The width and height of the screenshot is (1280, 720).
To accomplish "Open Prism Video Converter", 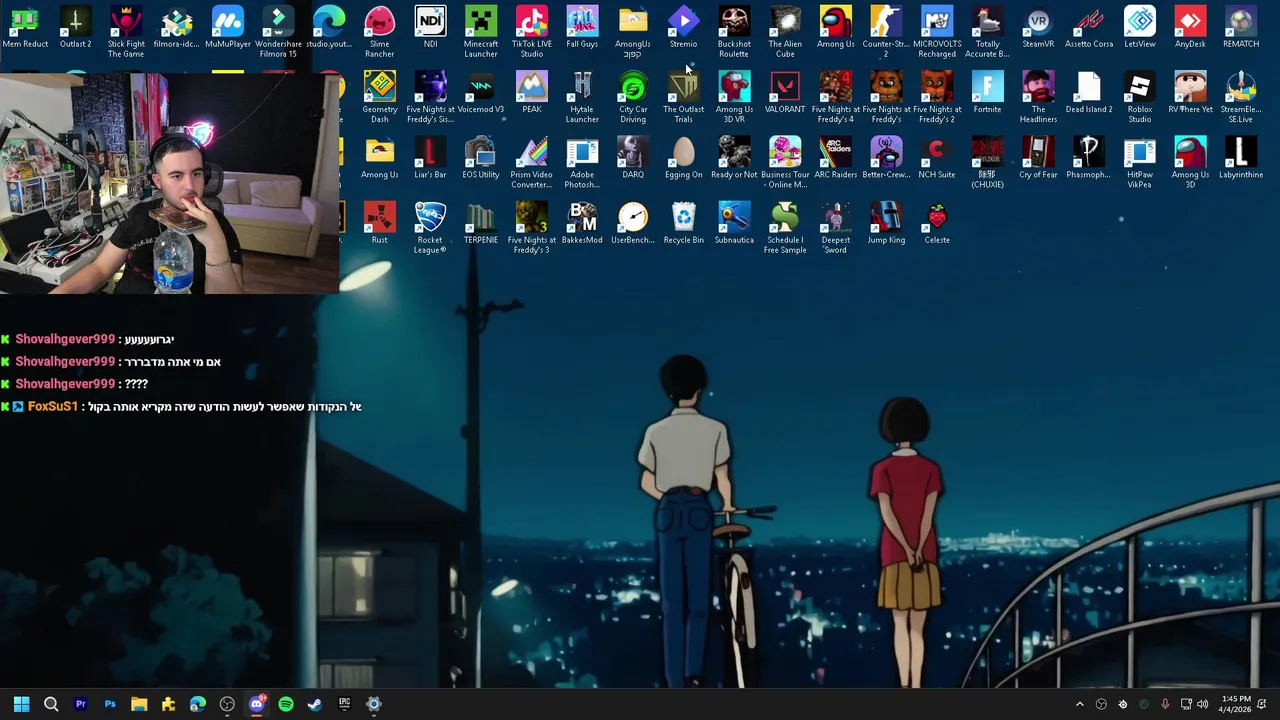I will coord(531,162).
